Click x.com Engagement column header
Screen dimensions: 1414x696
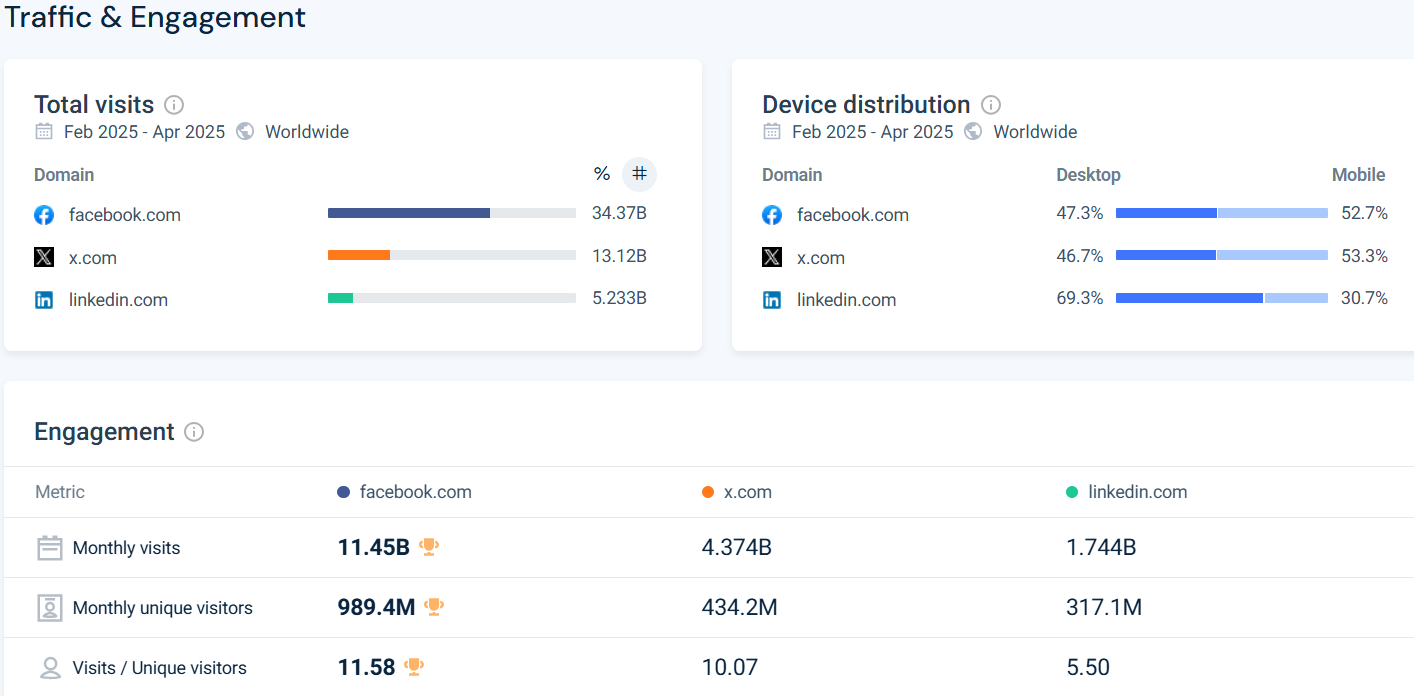[x=748, y=492]
